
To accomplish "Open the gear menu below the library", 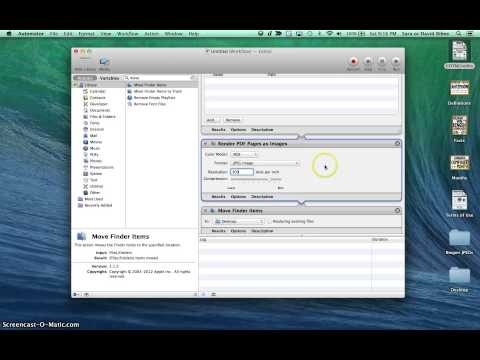I will (x=77, y=294).
